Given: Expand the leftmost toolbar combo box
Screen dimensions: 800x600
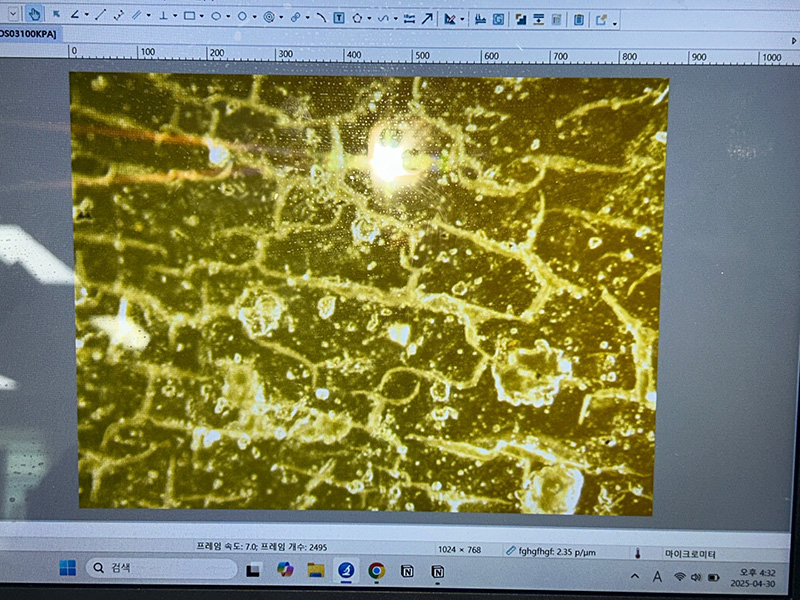Looking at the screenshot, I should (12, 16).
